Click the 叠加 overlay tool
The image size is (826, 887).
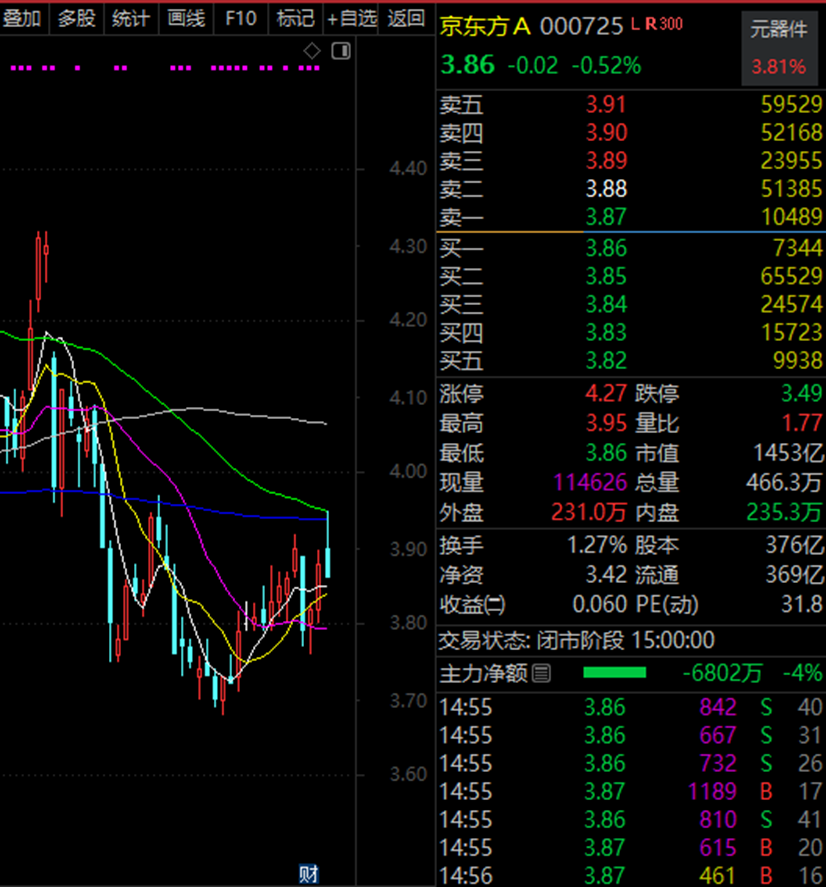(x=24, y=18)
